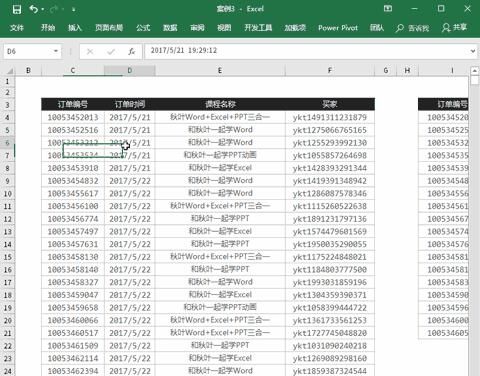The width and height of the screenshot is (480, 376).
Task: Open the Customize Quick Access Toolbar dropdown
Action: pyautogui.click(x=73, y=10)
